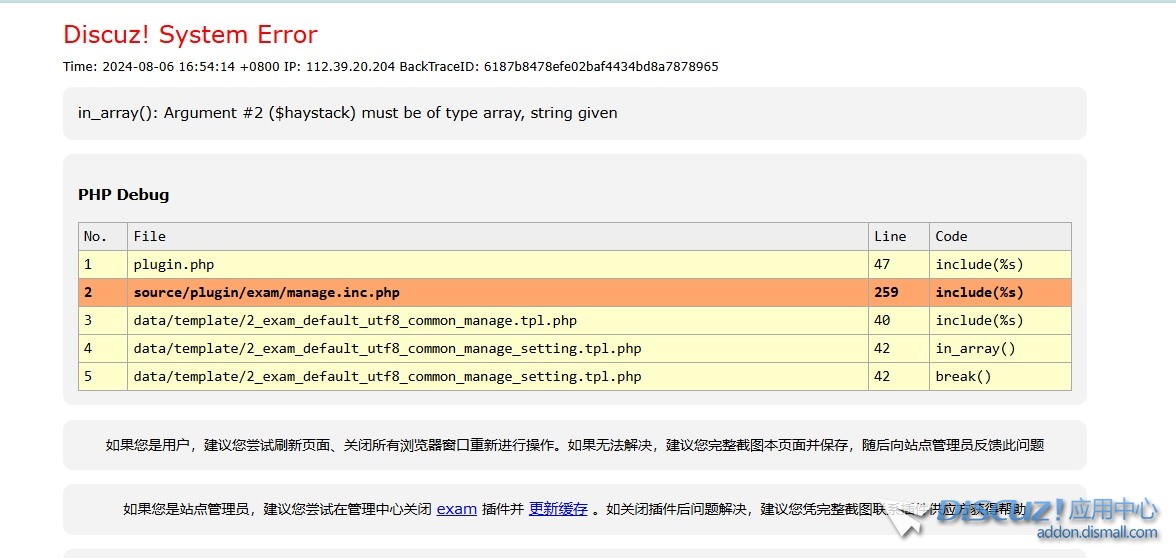Screen dimensions: 1176x558
Task: Click the Discuz! 应用中心 watermark logo
Action: pos(1046,511)
